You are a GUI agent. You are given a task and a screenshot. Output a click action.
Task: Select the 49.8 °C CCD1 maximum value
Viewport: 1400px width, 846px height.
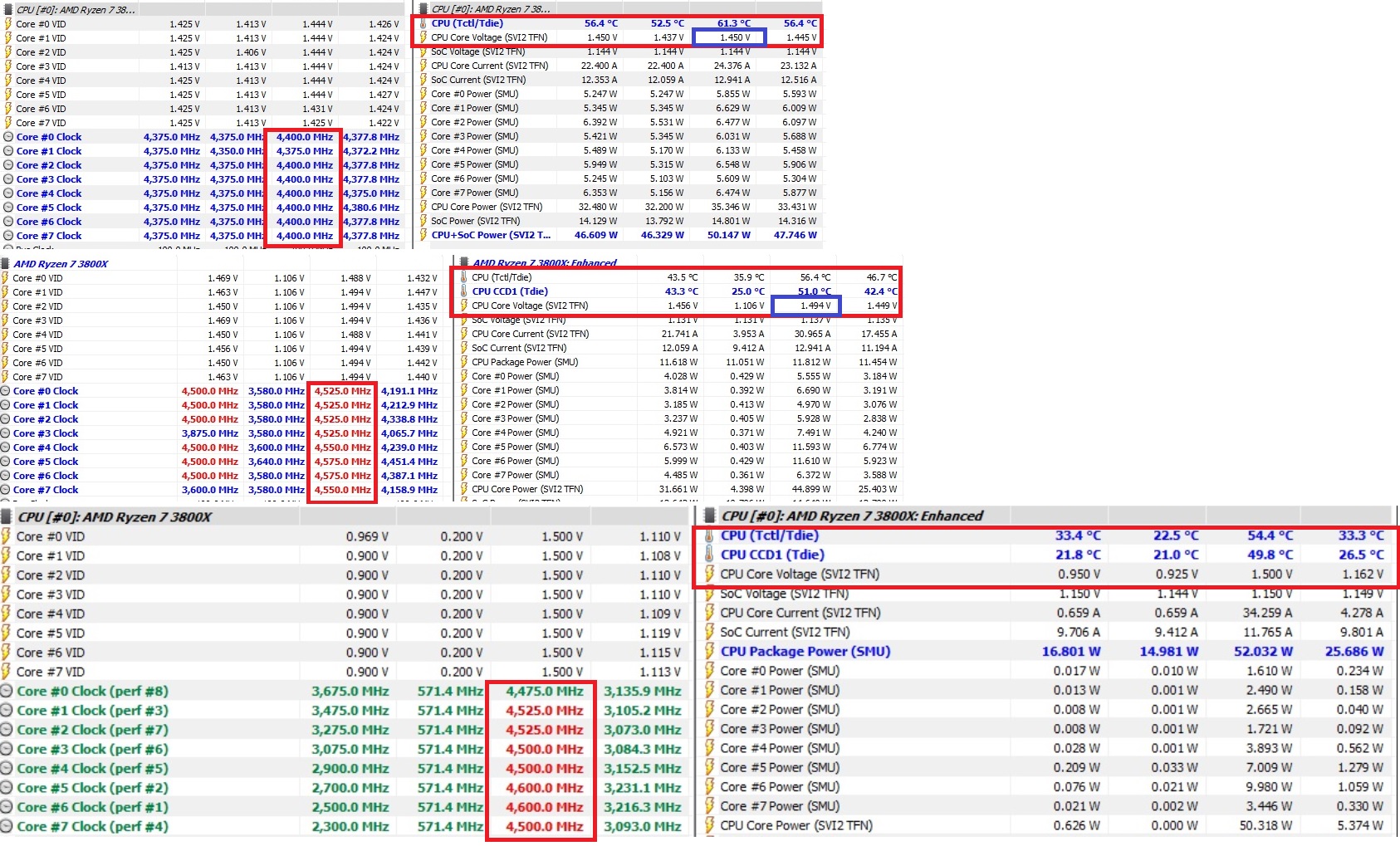[x=1270, y=555]
